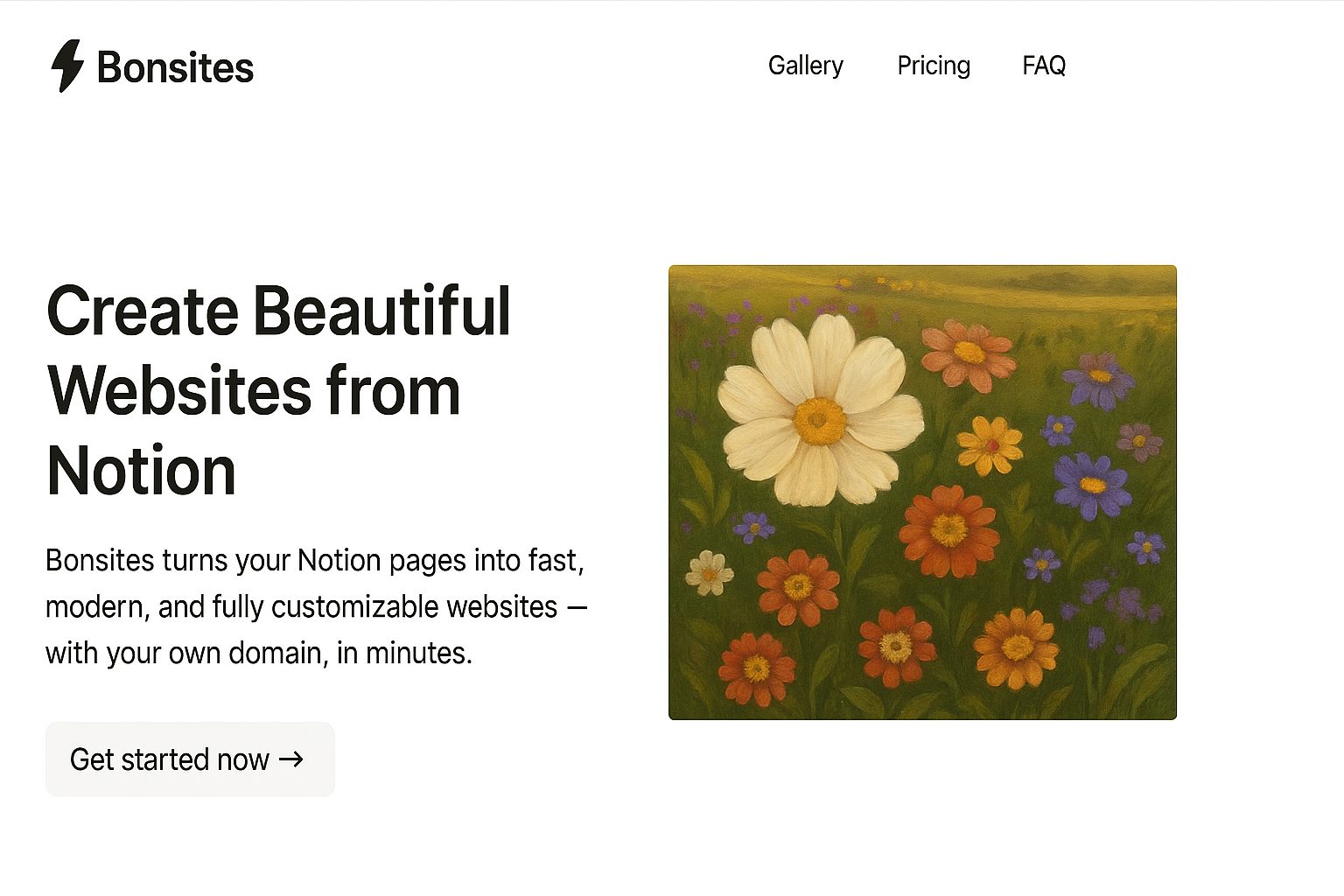Click the Bonsites brand name text
The image size is (1344, 896).
175,67
